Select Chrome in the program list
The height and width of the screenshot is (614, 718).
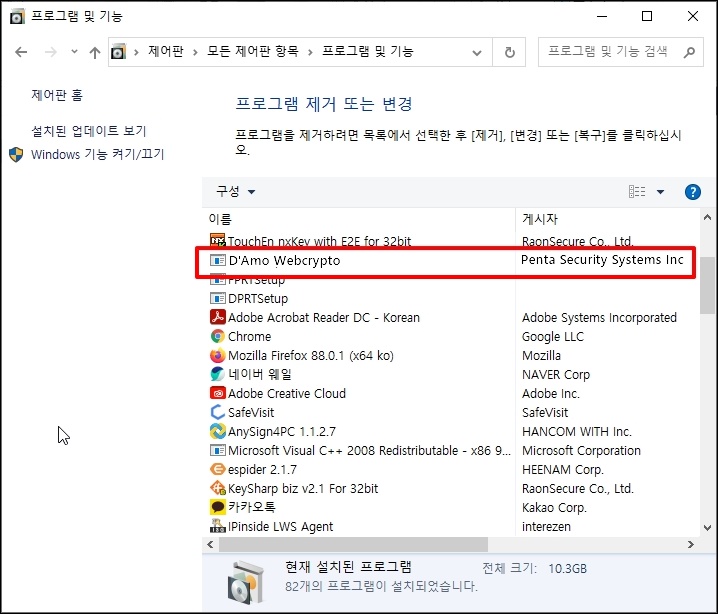[x=250, y=337]
